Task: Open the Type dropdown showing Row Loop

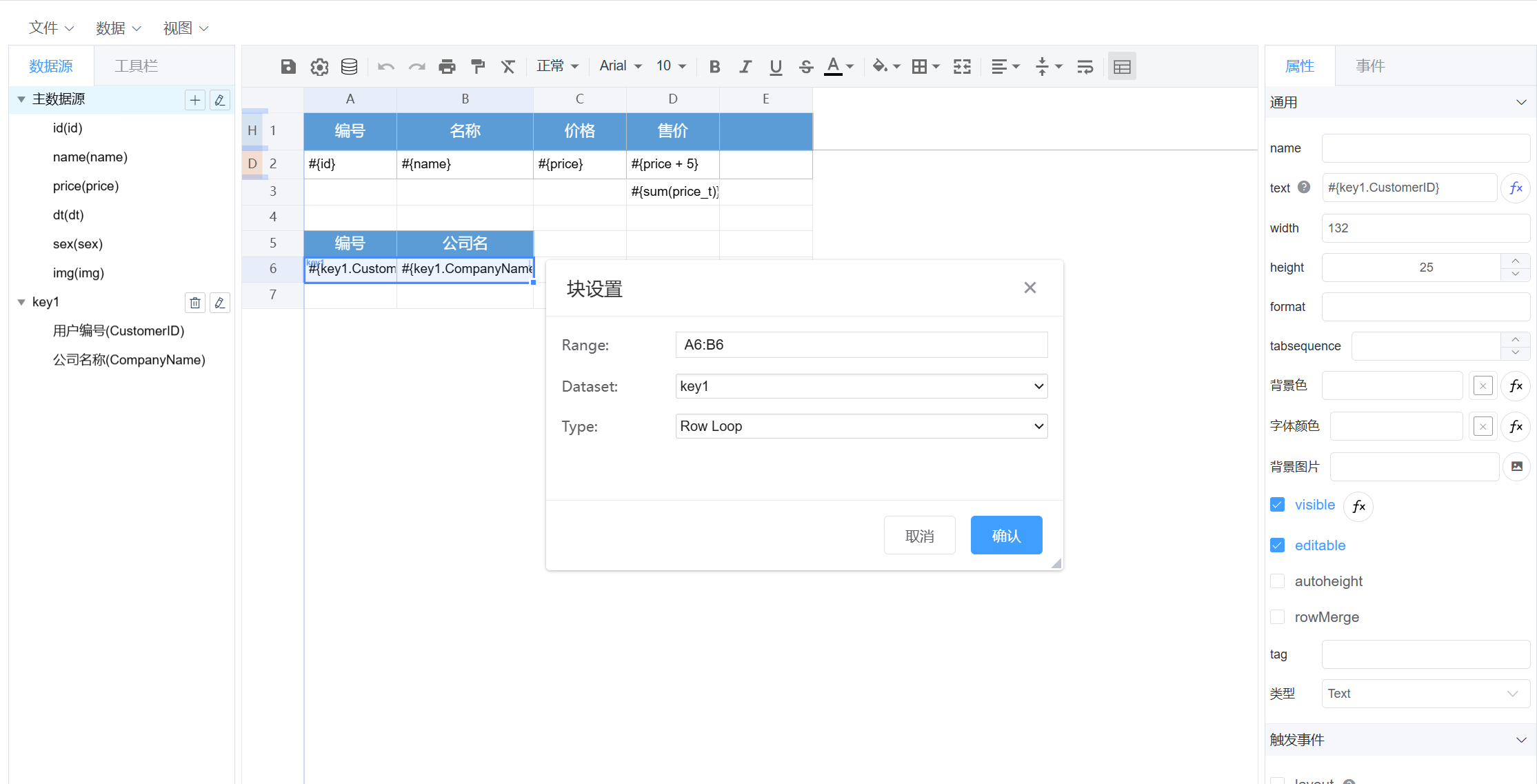Action: click(x=861, y=426)
